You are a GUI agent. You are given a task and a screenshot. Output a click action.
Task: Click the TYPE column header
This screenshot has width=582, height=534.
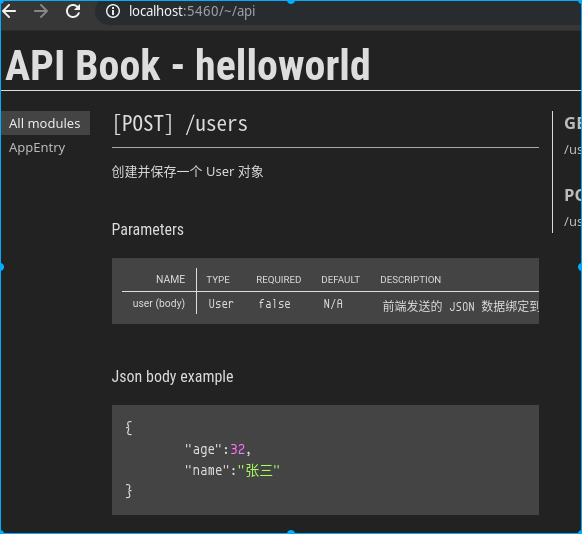218,279
